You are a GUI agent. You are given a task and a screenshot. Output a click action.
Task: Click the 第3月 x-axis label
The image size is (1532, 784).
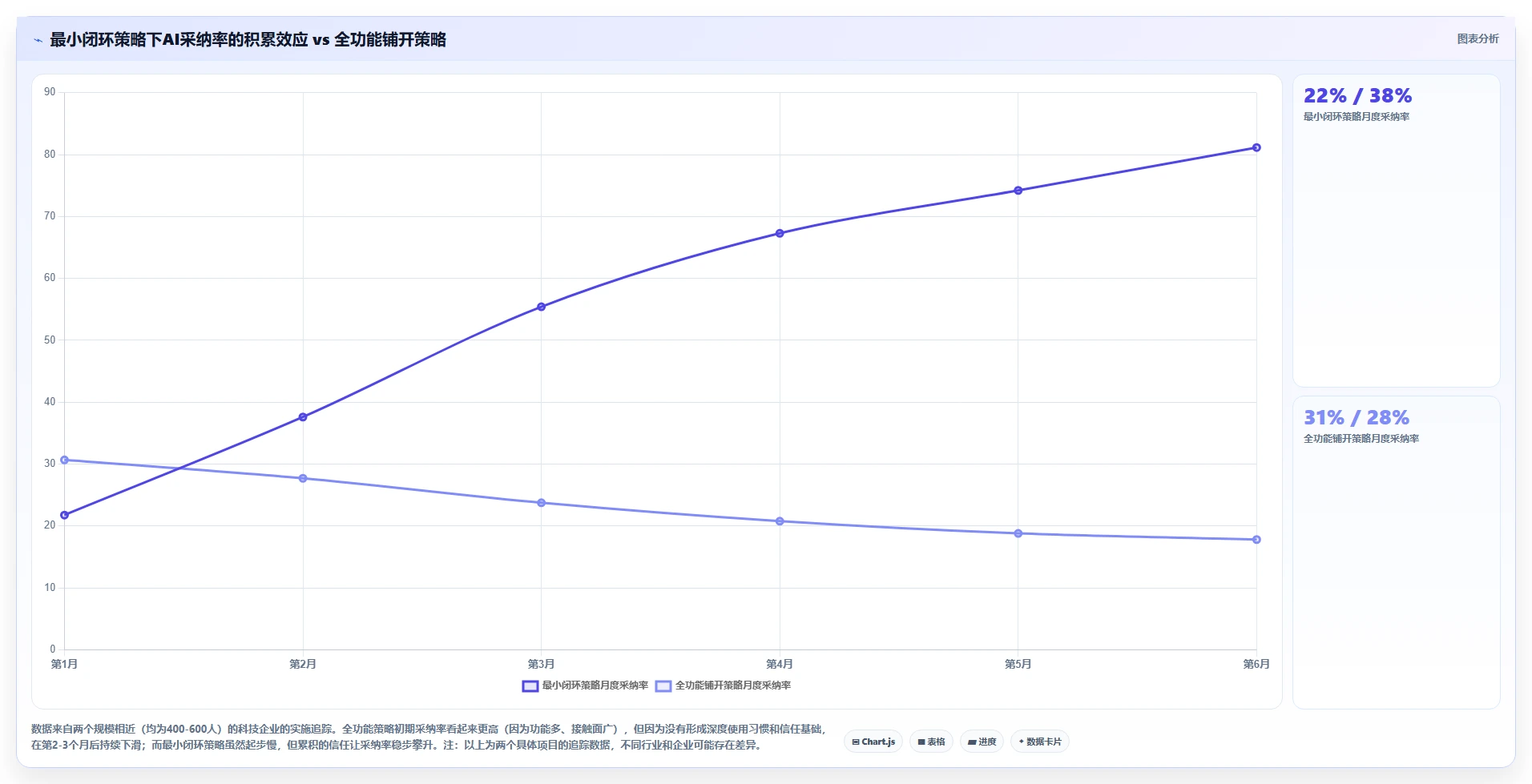[541, 664]
